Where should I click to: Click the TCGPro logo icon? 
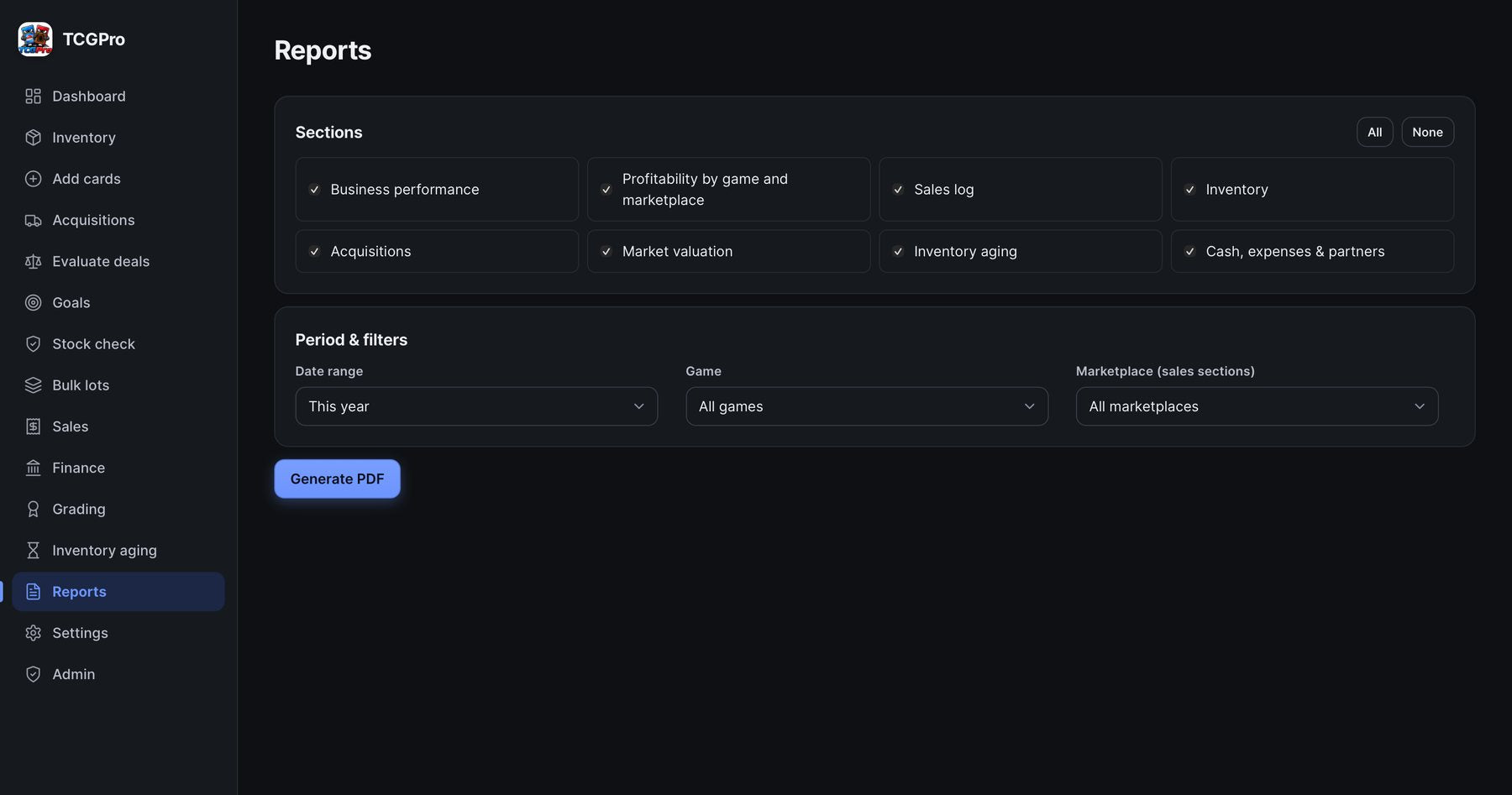pos(35,39)
